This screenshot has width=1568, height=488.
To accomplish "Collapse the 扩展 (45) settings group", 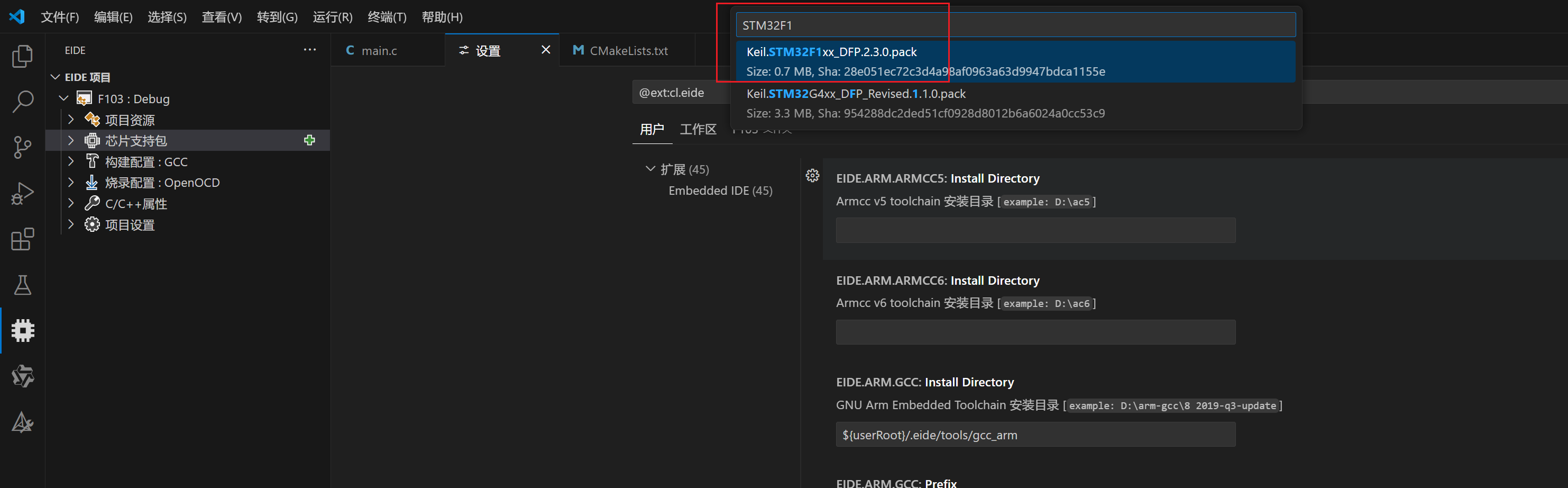I will [x=650, y=169].
